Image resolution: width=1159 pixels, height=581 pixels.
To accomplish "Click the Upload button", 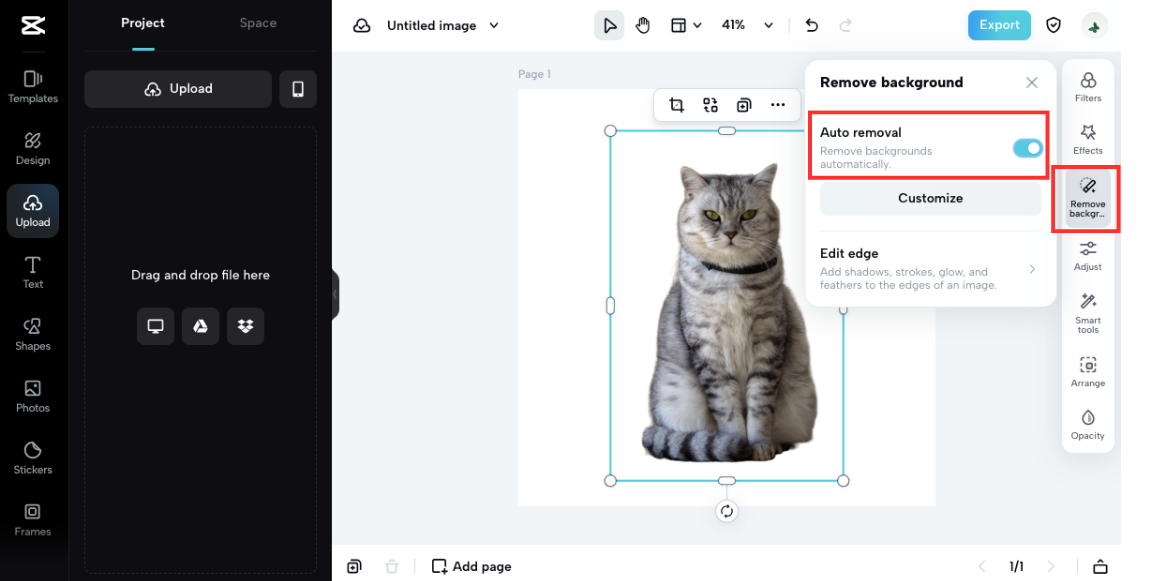I will (178, 89).
